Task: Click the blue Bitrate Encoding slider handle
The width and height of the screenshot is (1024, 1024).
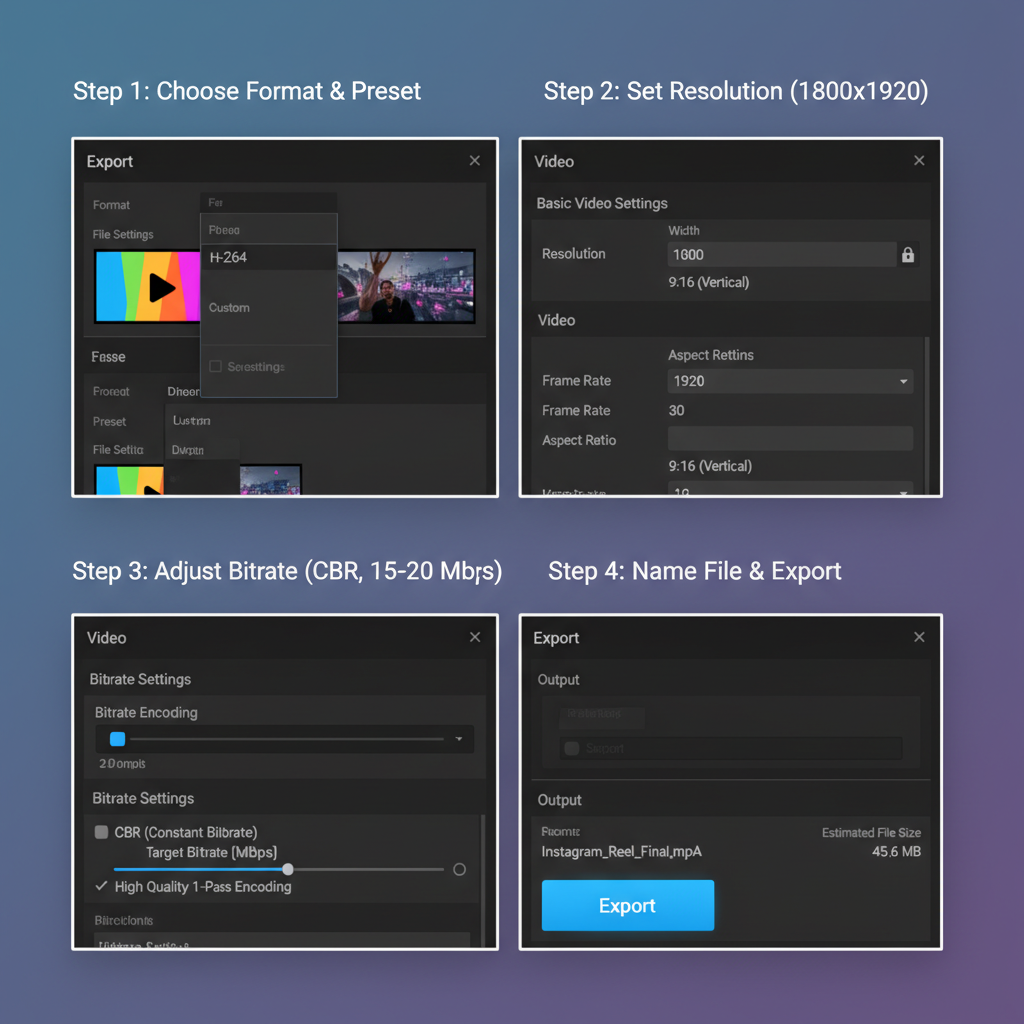Action: pyautogui.click(x=118, y=739)
